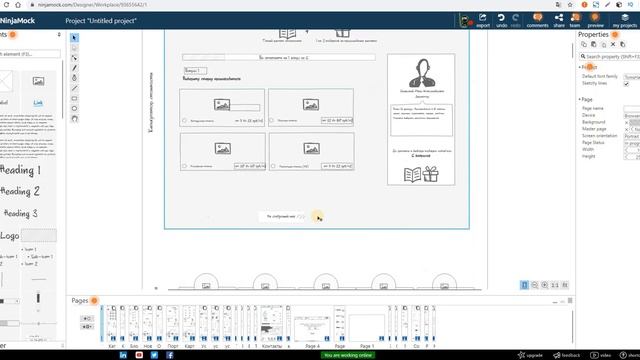Share the project
This screenshot has height=360, width=640.
tap(559, 20)
